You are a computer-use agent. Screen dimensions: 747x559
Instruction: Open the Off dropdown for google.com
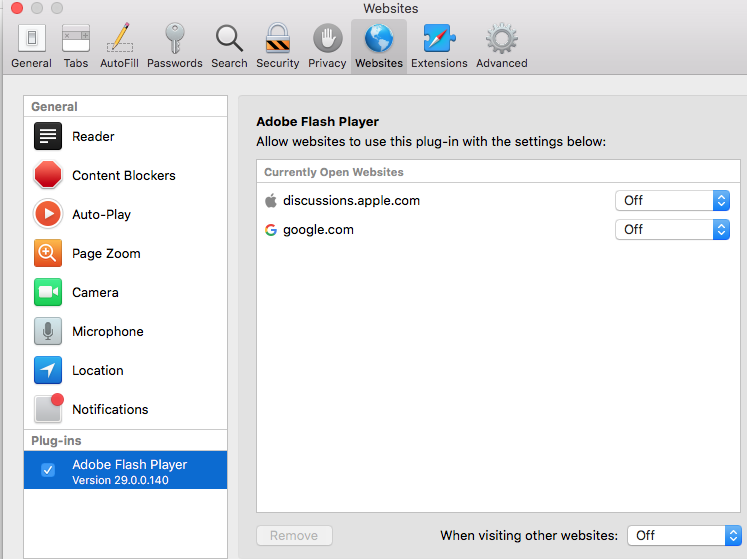point(672,230)
